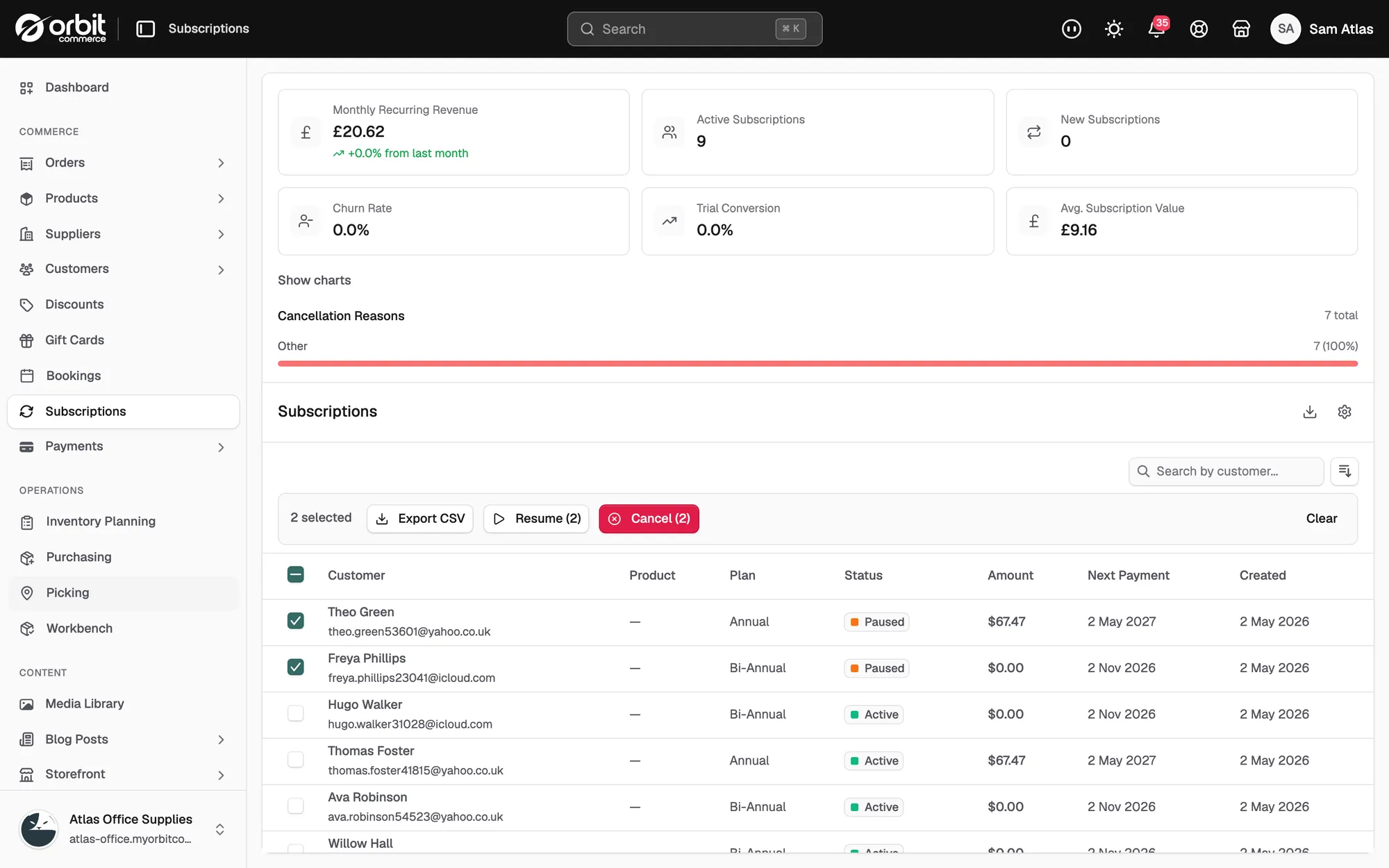
Task: Go to Discounts in the sidebar
Action: [124, 304]
